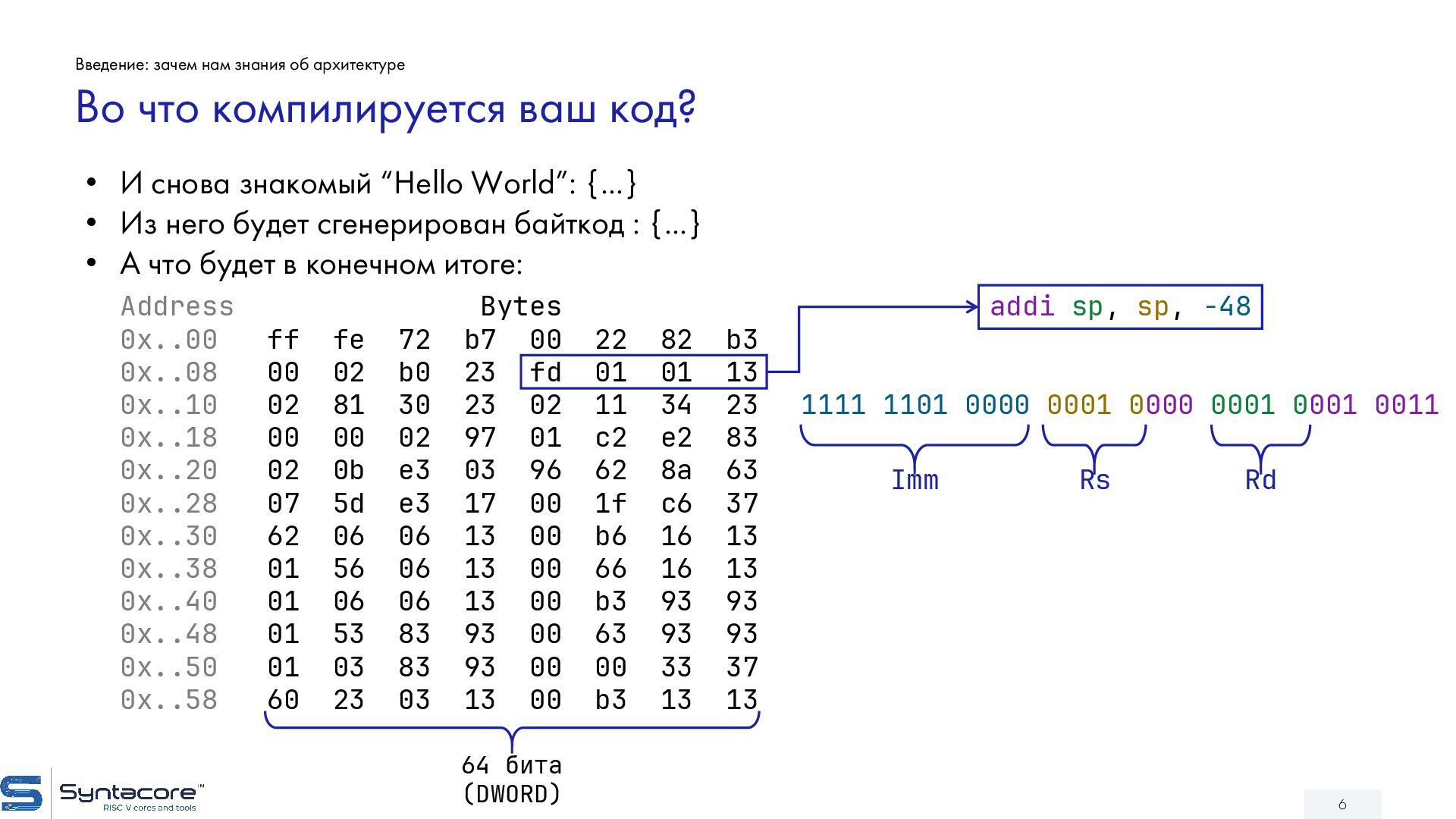Click address 0x..58 in last row
1456x819 pixels.
168,700
